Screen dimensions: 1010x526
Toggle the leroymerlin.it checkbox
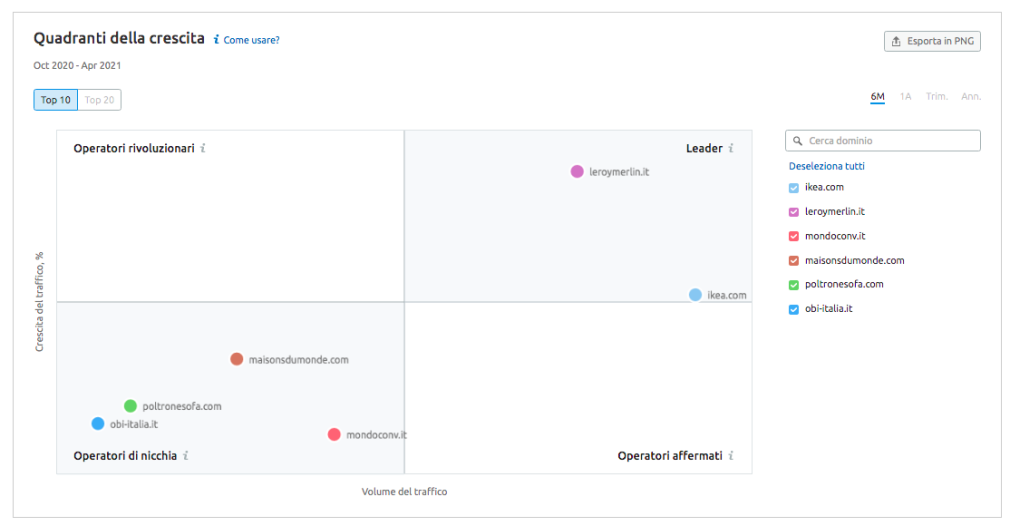(x=794, y=212)
